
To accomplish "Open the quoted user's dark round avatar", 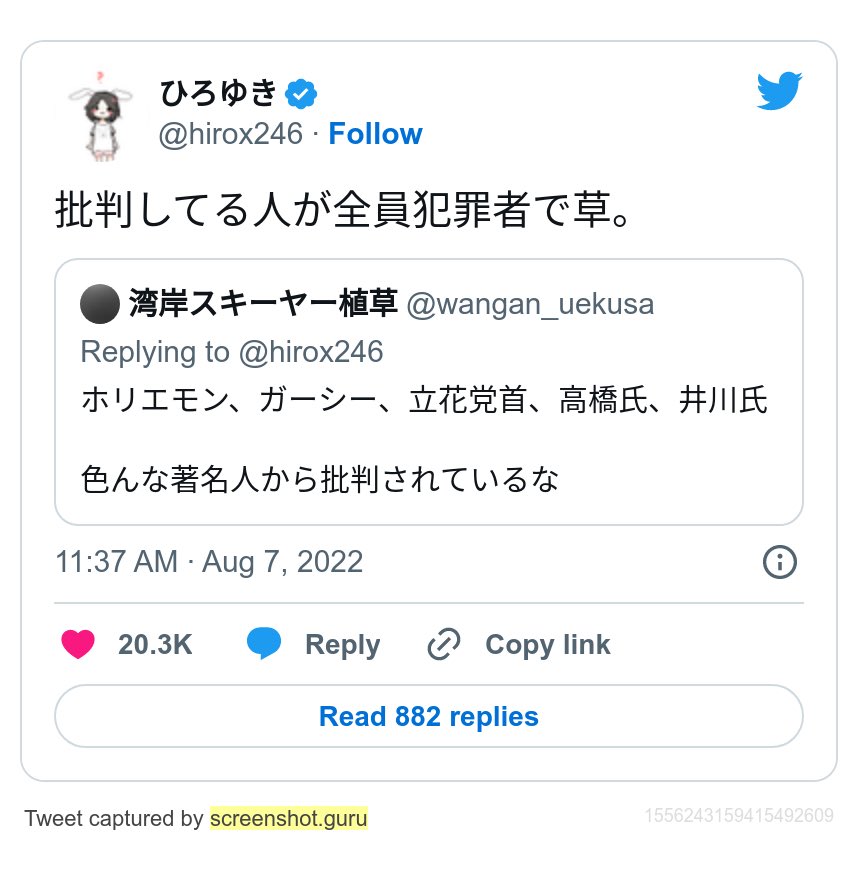I will [x=100, y=304].
